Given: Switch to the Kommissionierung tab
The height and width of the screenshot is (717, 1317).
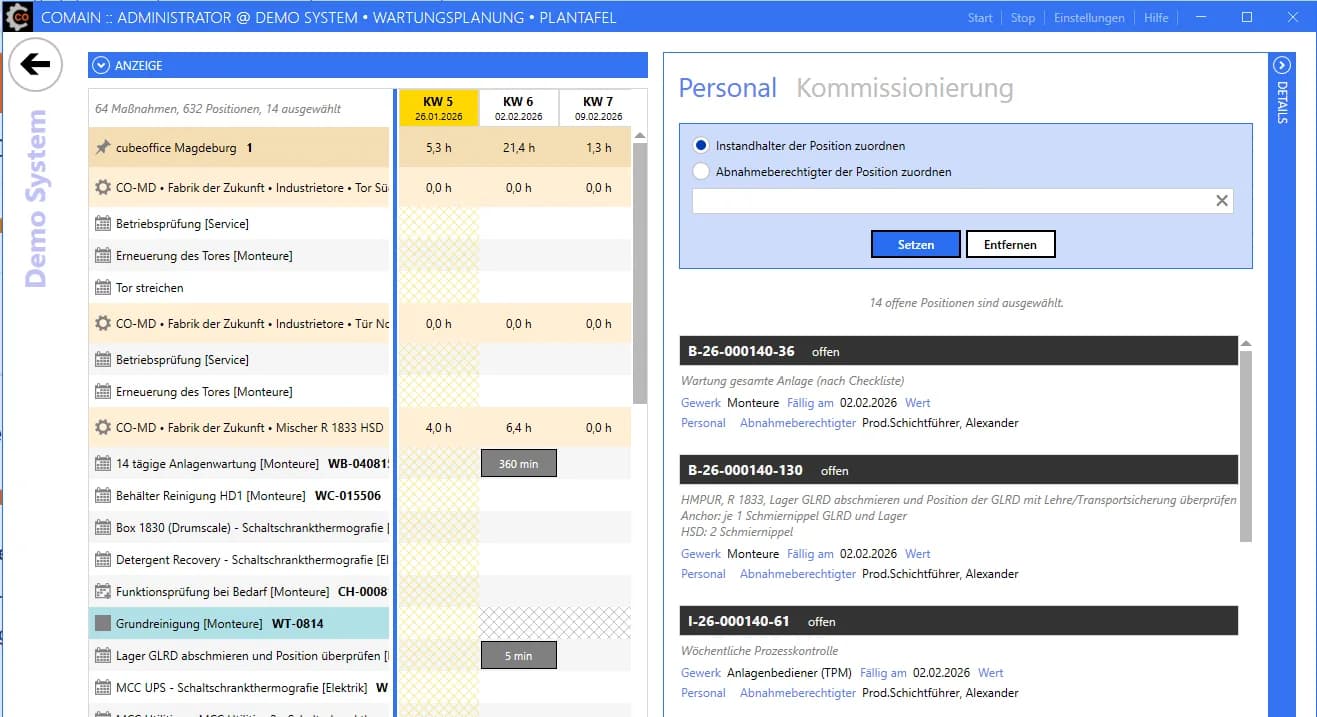Looking at the screenshot, I should pos(904,88).
